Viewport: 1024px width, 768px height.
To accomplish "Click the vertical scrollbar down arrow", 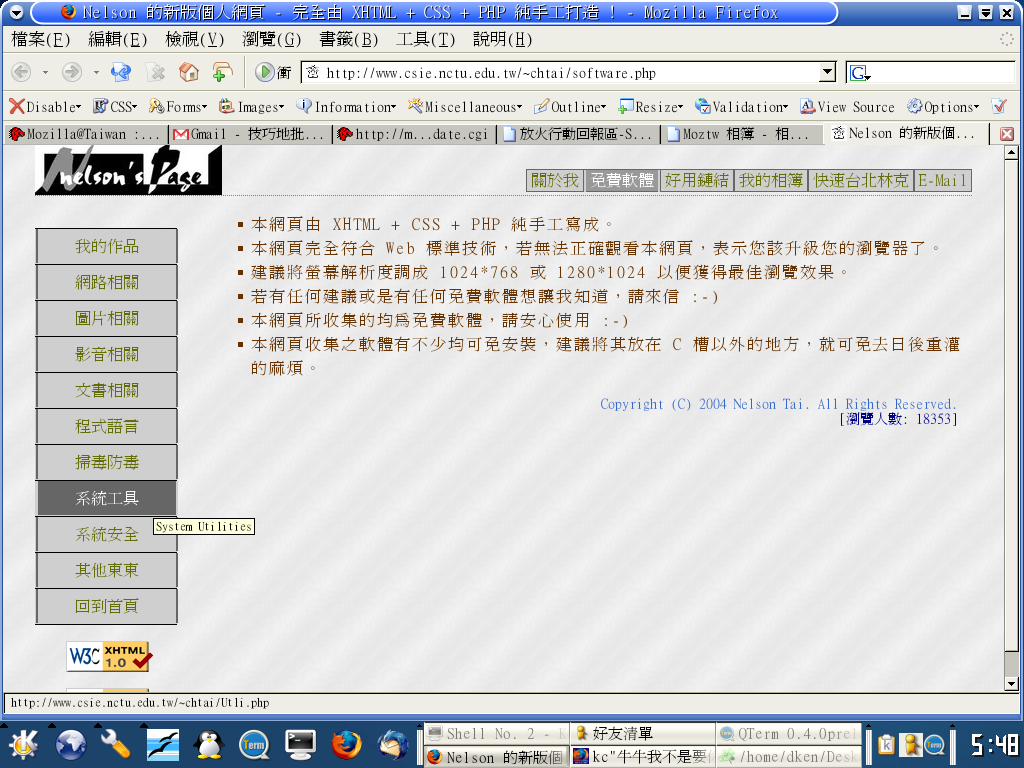I will 1011,683.
